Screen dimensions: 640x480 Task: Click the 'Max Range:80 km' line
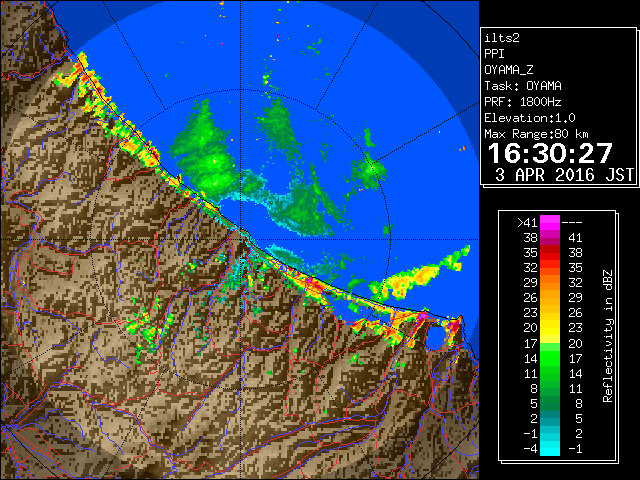[536, 134]
